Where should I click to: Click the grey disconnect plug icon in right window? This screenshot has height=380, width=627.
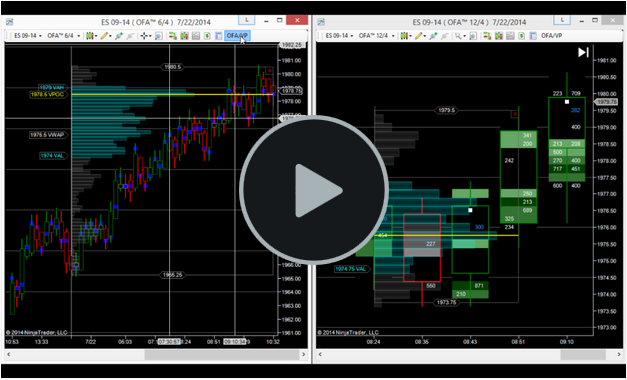[444, 36]
